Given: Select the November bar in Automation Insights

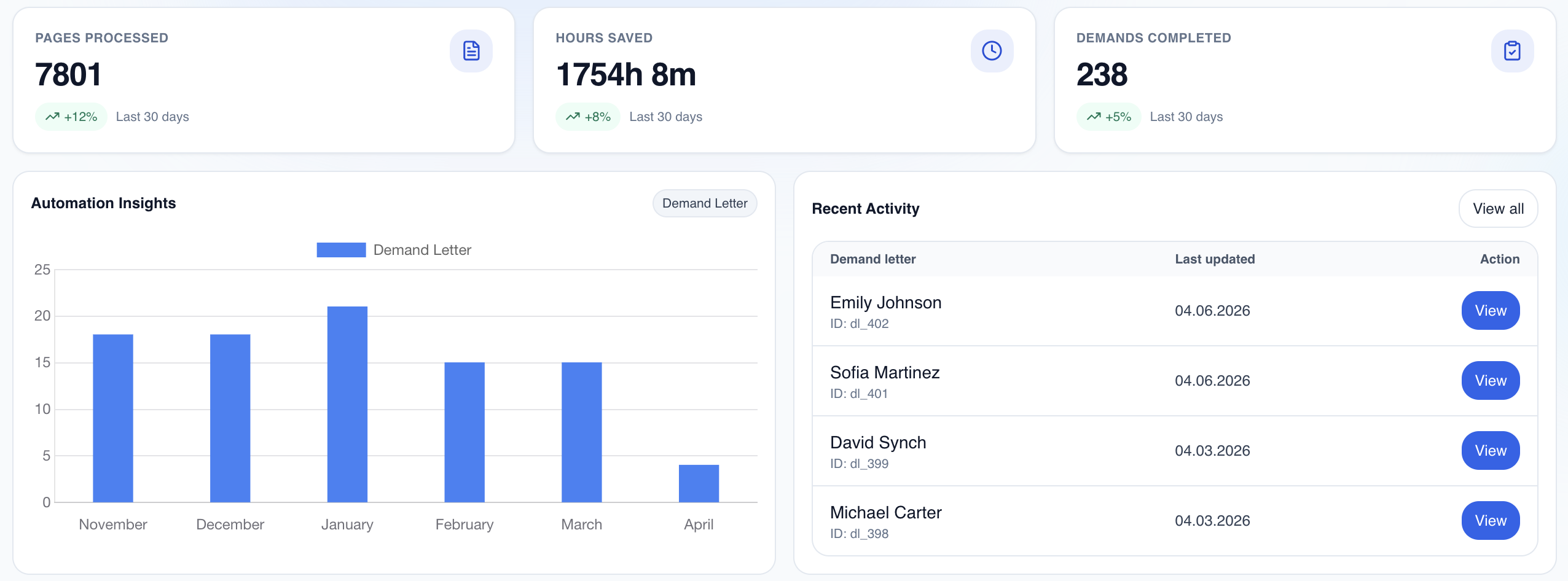Looking at the screenshot, I should coord(113,418).
